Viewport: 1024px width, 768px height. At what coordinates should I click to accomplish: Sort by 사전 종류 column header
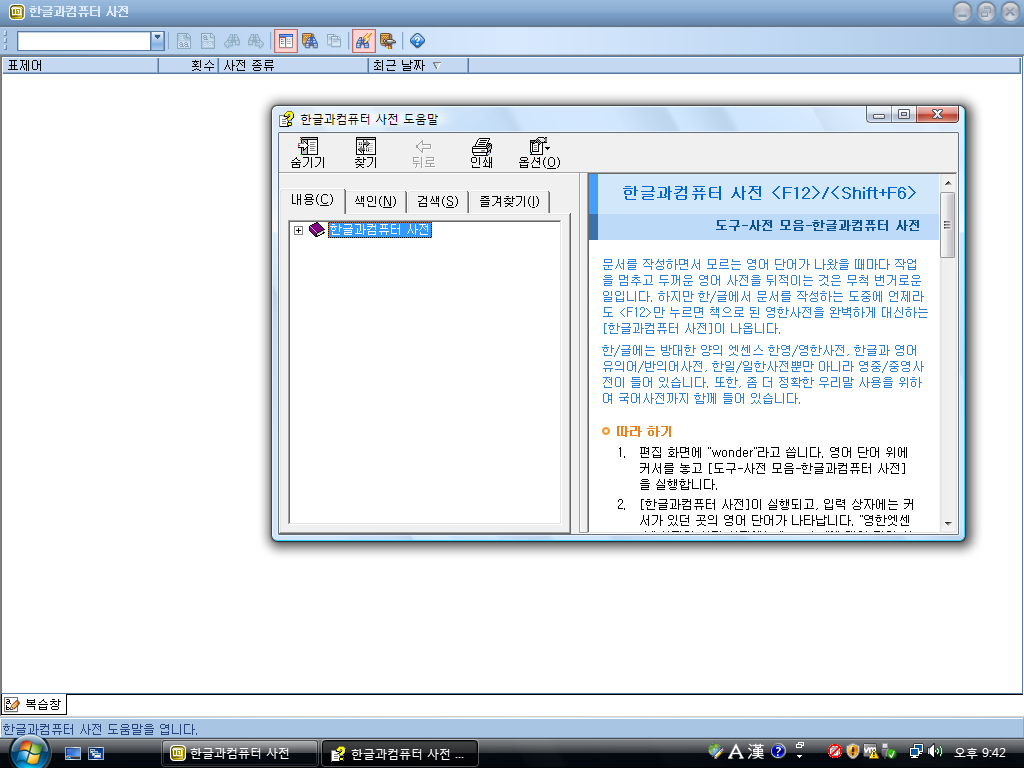point(293,65)
